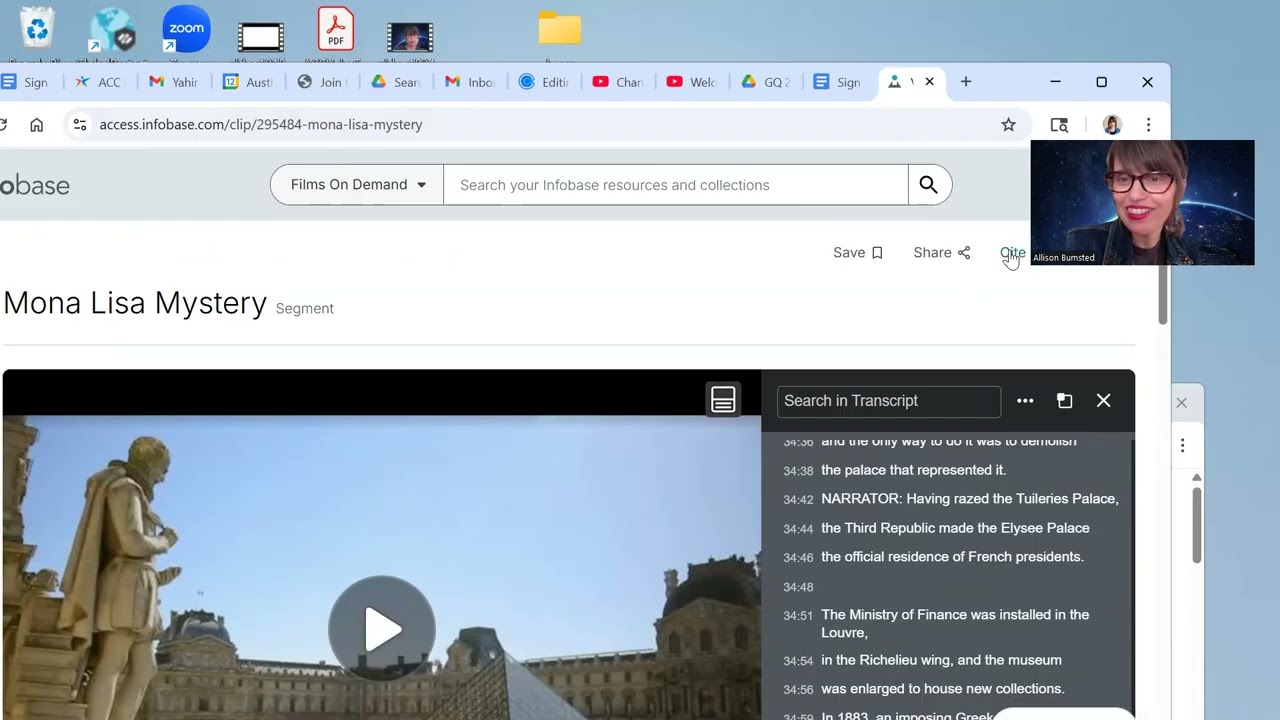View site information icon in address bar
Image resolution: width=1280 pixels, height=720 pixels.
click(x=79, y=125)
